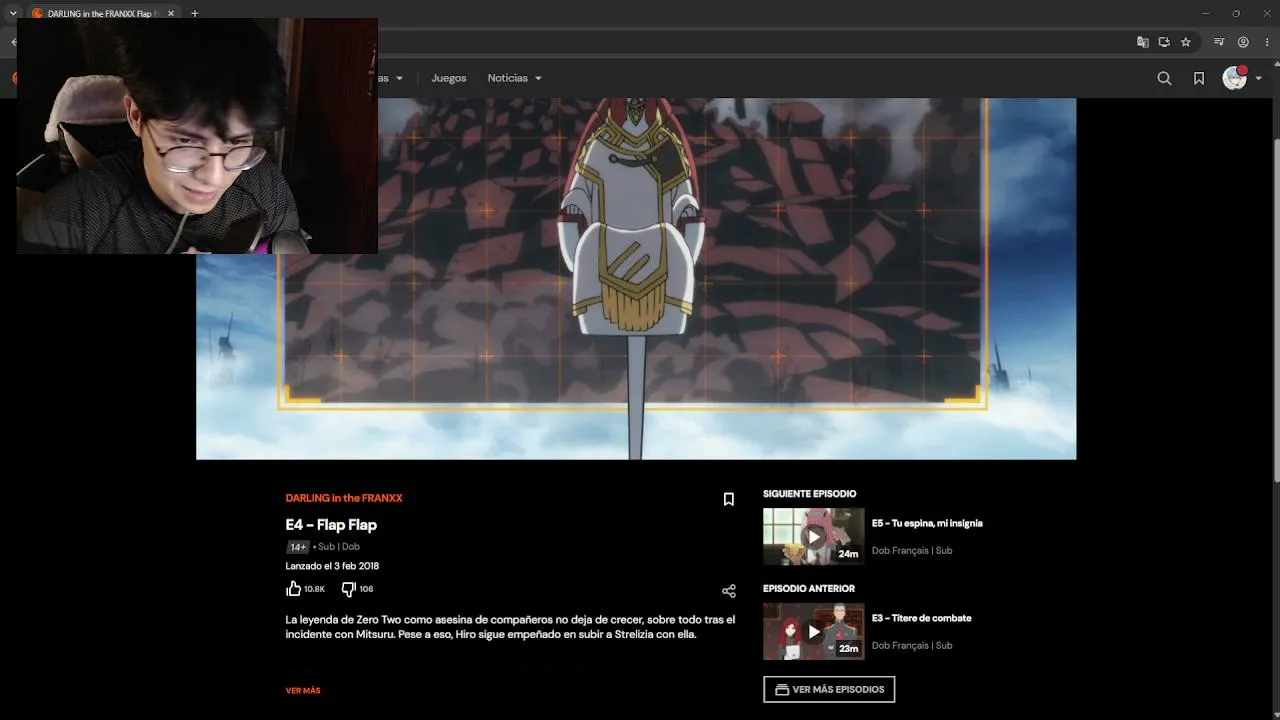Click the install app icon in the address bar
Screen dimensions: 1280x720
point(1164,42)
